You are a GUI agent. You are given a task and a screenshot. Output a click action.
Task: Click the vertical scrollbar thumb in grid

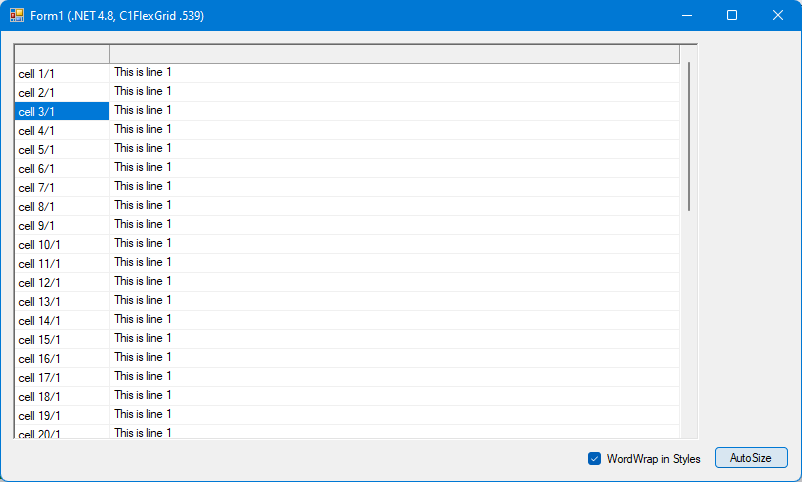pyautogui.click(x=689, y=137)
